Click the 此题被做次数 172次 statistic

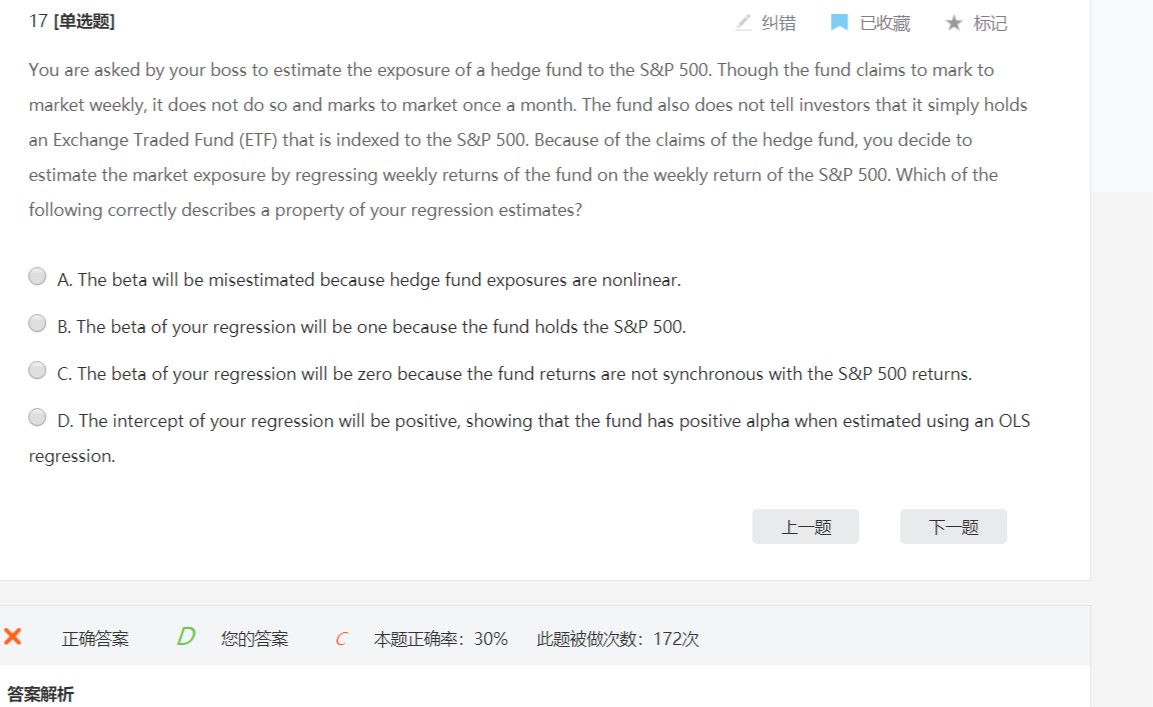click(x=618, y=639)
